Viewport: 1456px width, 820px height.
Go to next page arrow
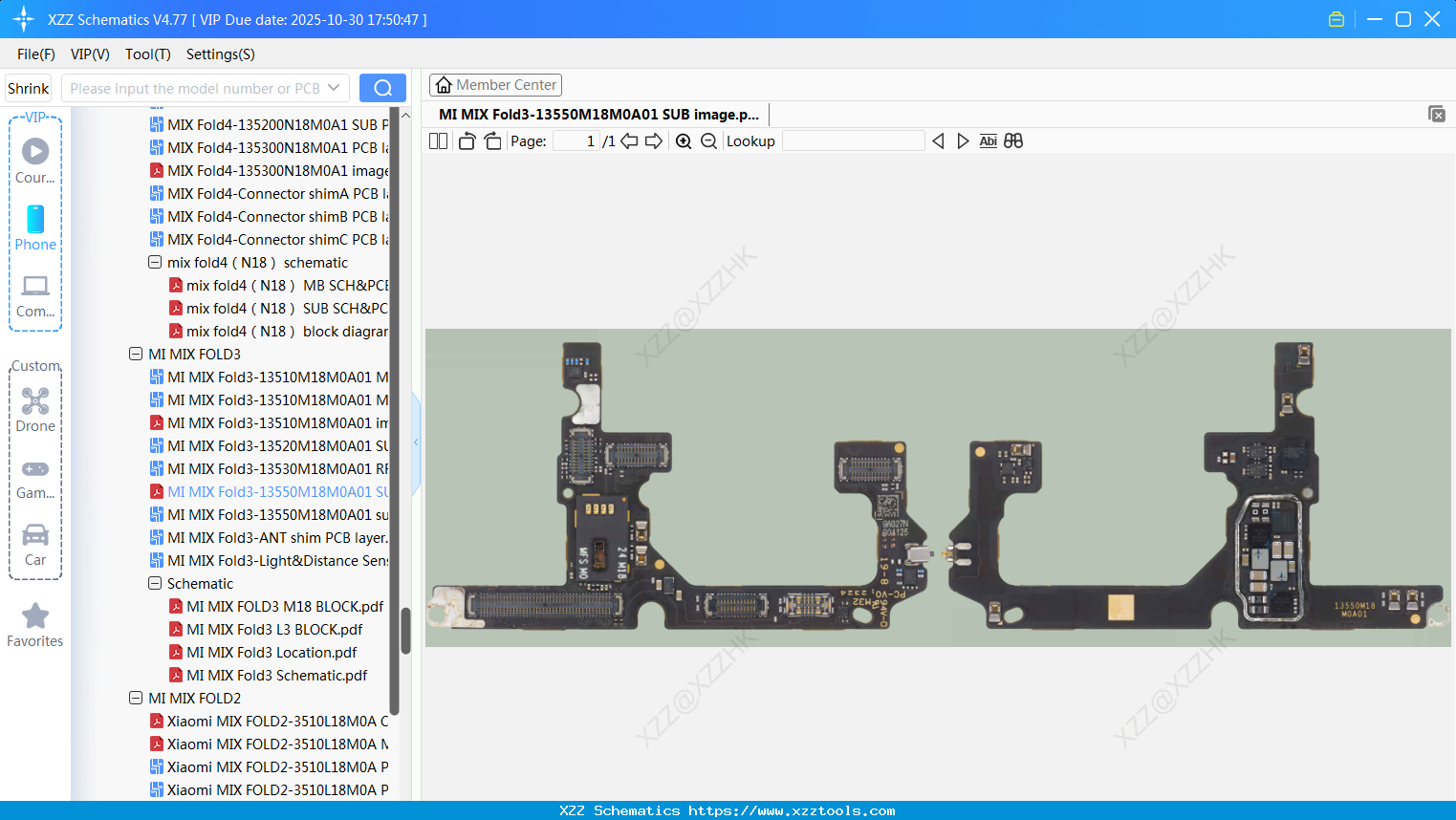point(654,141)
